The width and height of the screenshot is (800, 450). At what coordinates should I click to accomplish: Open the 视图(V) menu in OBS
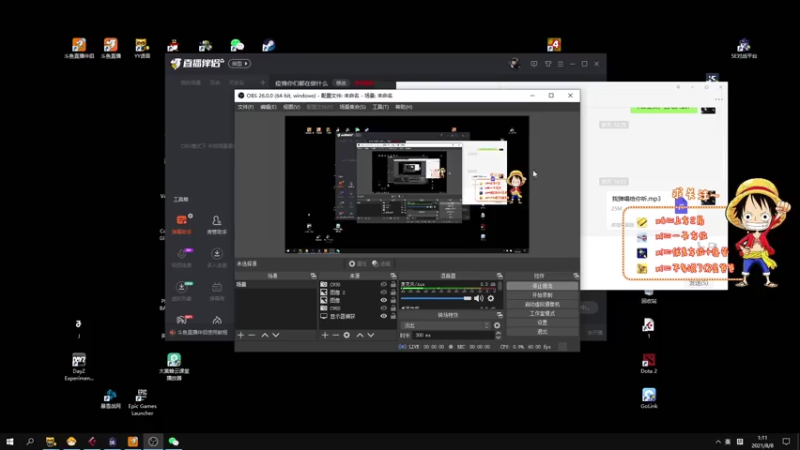291,107
